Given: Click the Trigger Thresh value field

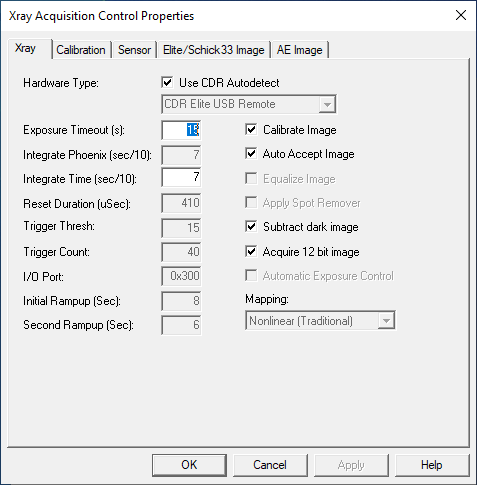Looking at the screenshot, I should coord(181,228).
